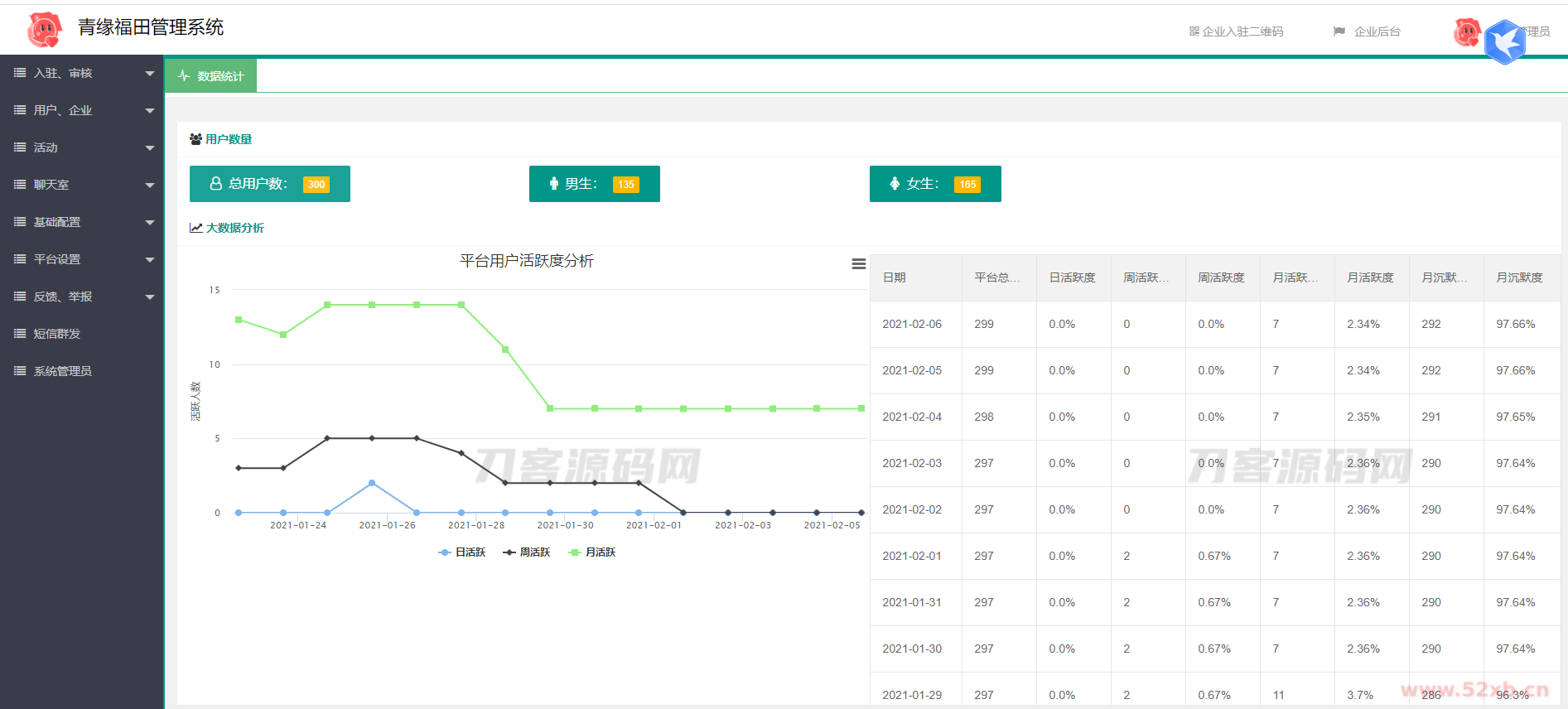The height and width of the screenshot is (709, 1568).
Task: Click the 日期 column header
Action: (x=895, y=277)
